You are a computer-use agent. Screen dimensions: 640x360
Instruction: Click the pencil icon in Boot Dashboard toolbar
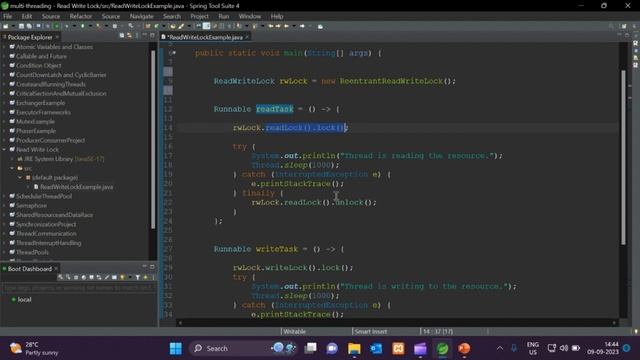pos(107,277)
